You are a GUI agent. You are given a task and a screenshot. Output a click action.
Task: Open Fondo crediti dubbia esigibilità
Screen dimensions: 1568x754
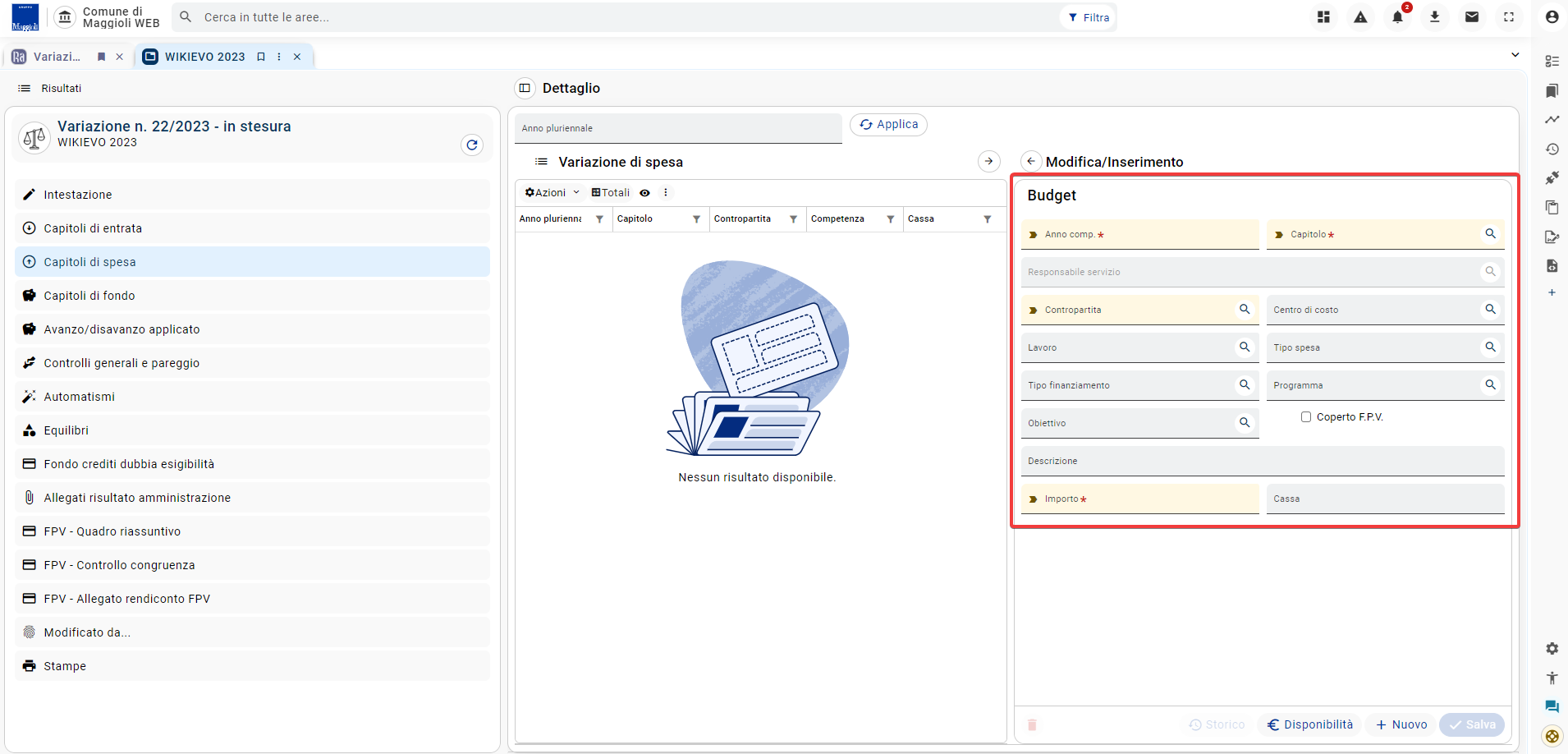click(252, 464)
